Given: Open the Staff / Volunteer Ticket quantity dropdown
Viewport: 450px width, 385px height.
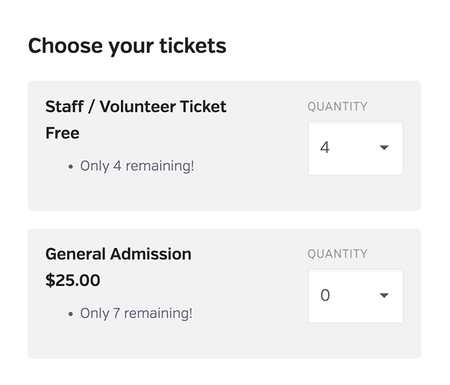Looking at the screenshot, I should click(356, 148).
